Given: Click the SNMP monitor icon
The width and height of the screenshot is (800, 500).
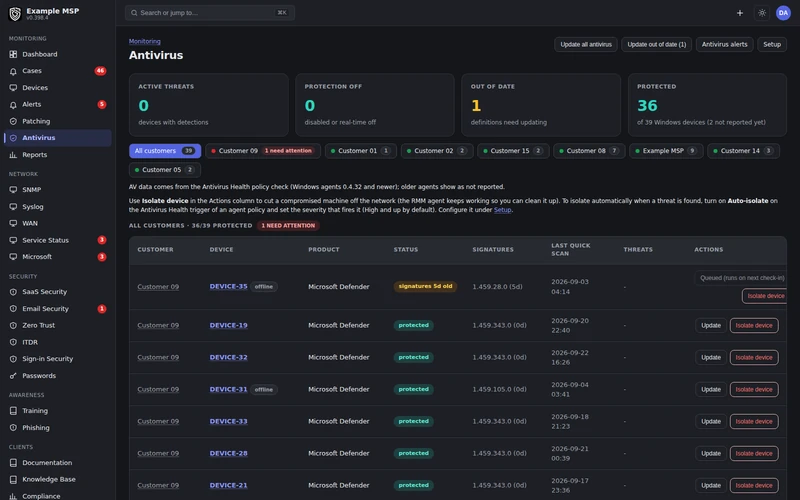Looking at the screenshot, I should pyautogui.click(x=13, y=190).
